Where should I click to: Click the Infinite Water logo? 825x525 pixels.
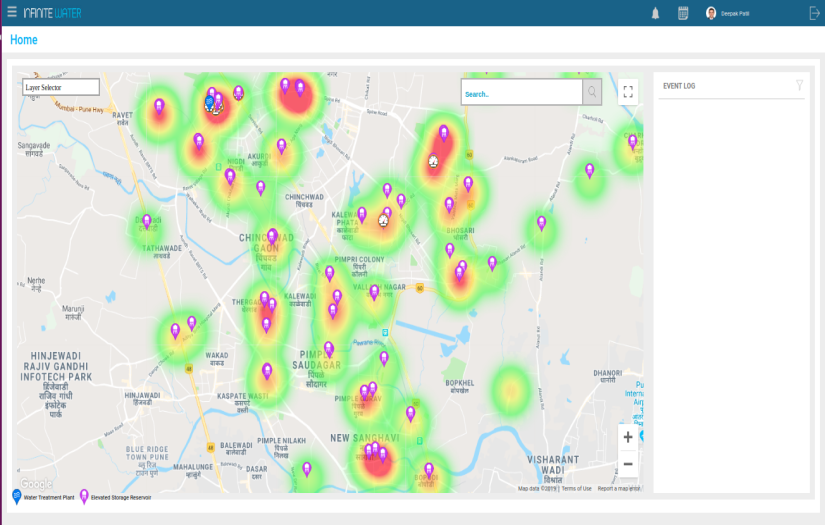point(52,13)
